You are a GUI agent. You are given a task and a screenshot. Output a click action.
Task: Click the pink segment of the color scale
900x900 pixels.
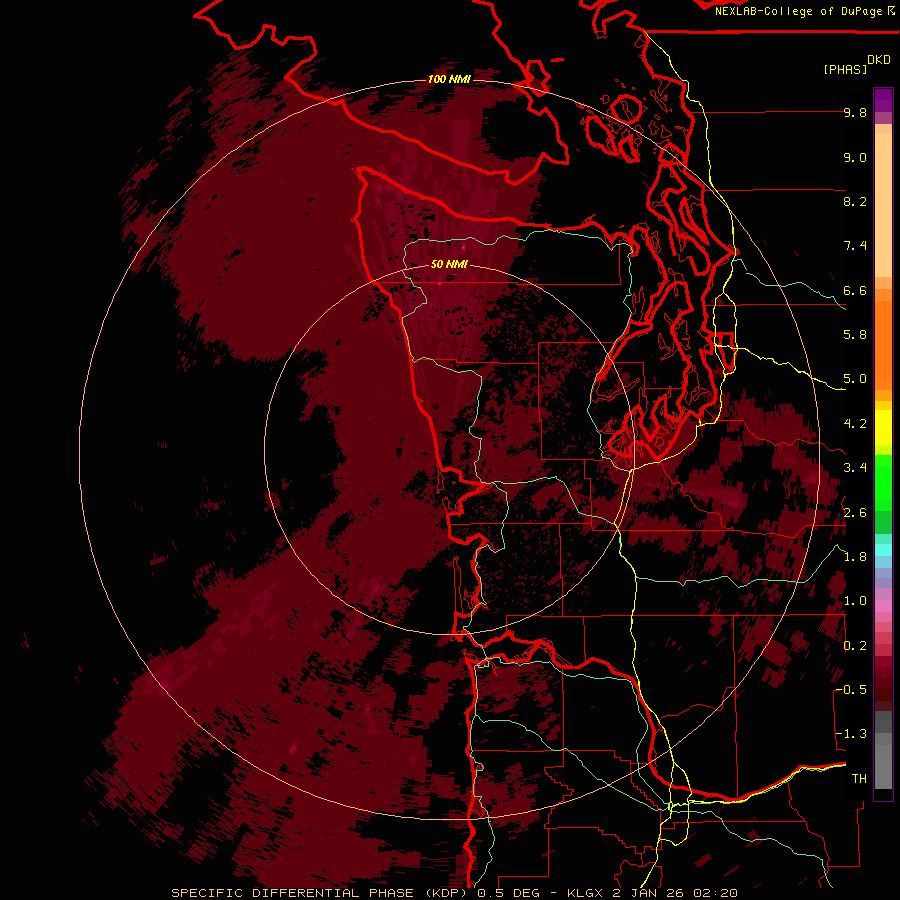click(883, 606)
